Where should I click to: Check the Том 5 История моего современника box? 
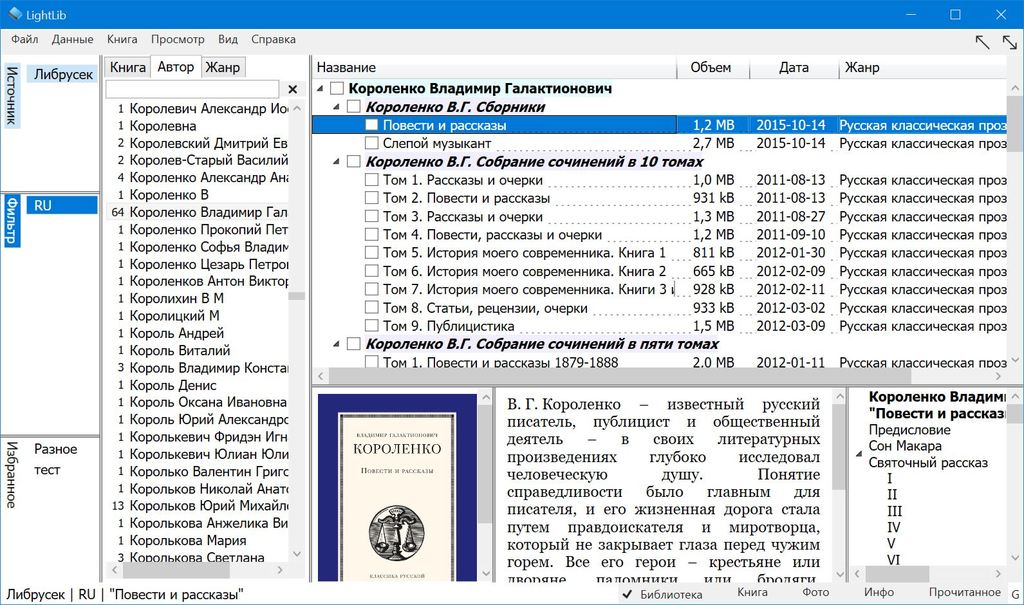[x=372, y=253]
